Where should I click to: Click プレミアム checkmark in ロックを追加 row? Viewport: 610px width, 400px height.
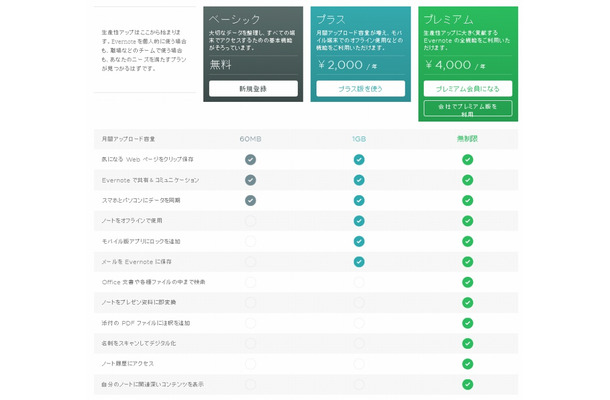(x=468, y=241)
